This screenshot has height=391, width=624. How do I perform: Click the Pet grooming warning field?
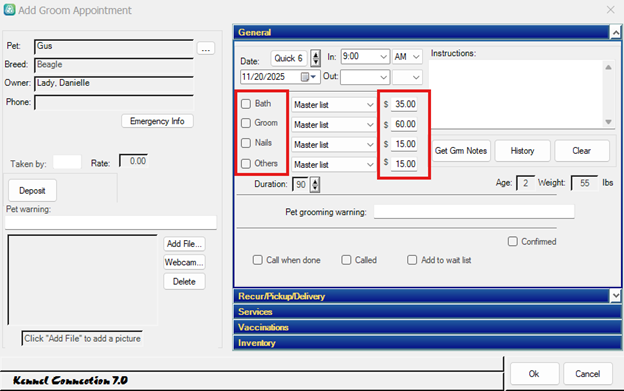(x=474, y=212)
